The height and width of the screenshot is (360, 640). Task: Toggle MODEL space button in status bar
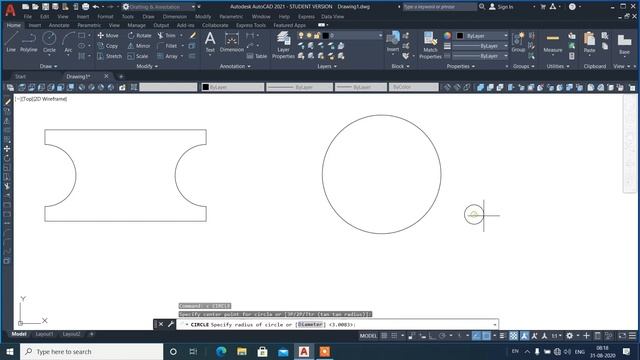pos(368,336)
